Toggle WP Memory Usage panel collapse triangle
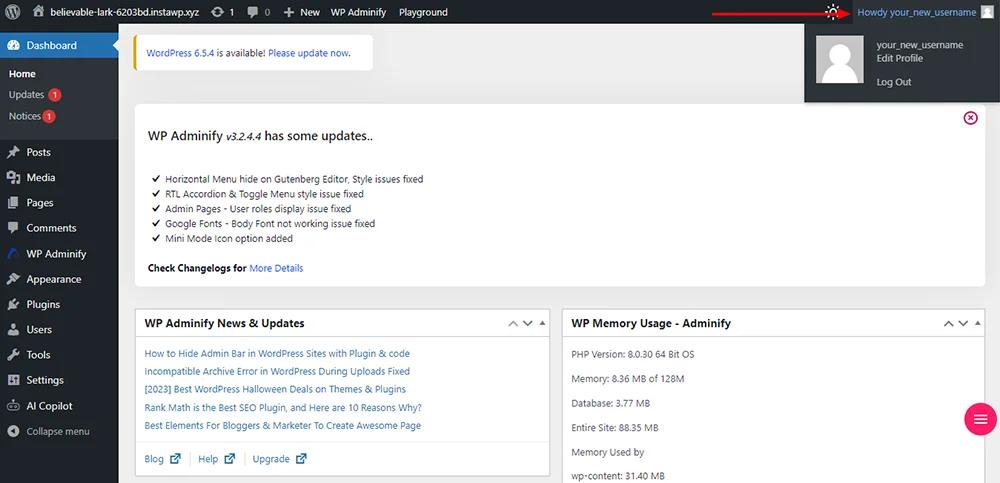 [x=978, y=323]
